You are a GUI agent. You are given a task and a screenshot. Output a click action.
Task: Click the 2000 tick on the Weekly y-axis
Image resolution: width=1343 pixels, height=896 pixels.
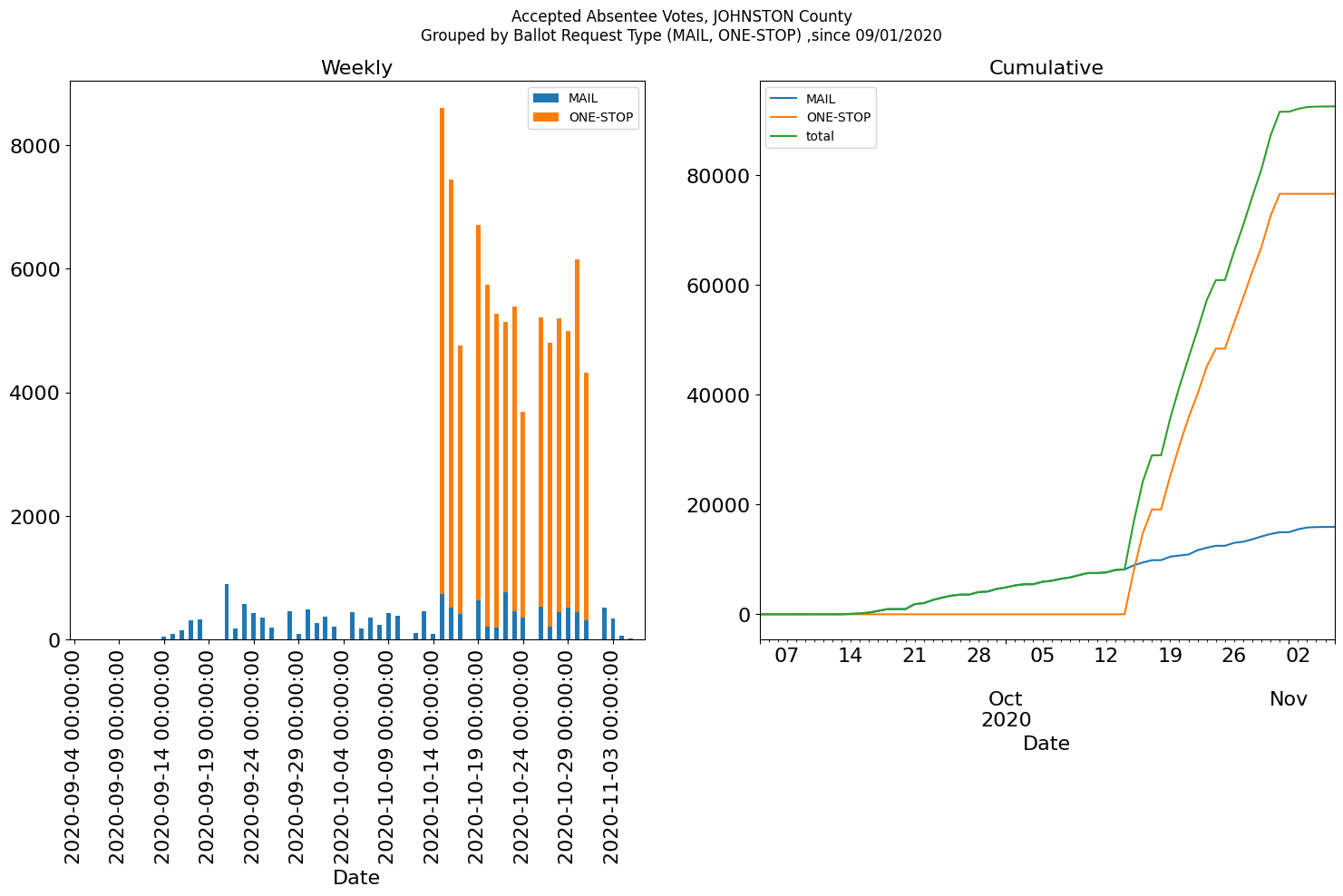click(x=35, y=516)
